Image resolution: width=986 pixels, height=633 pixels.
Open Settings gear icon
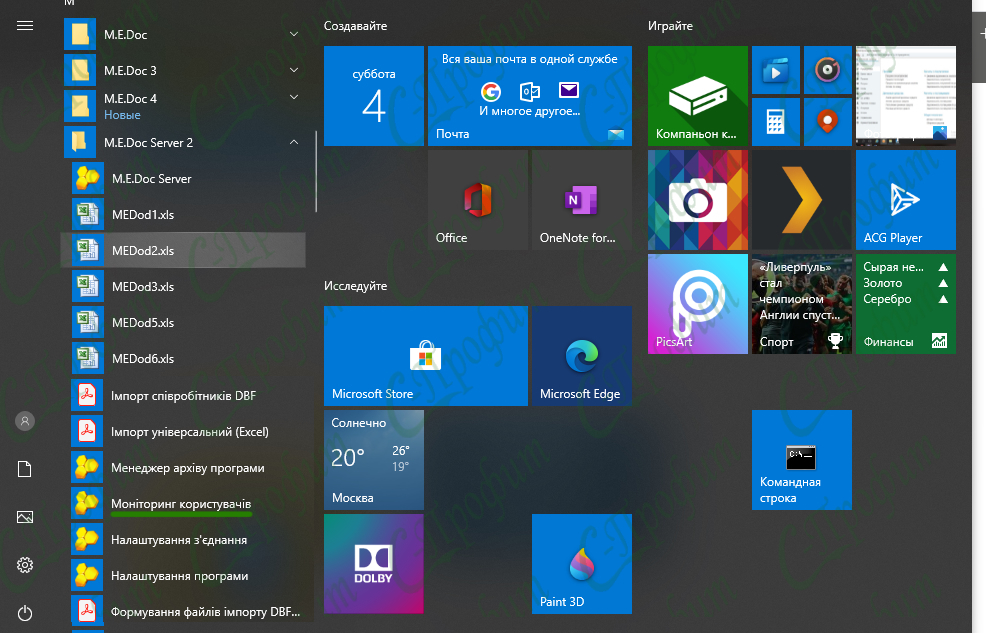(x=25, y=565)
